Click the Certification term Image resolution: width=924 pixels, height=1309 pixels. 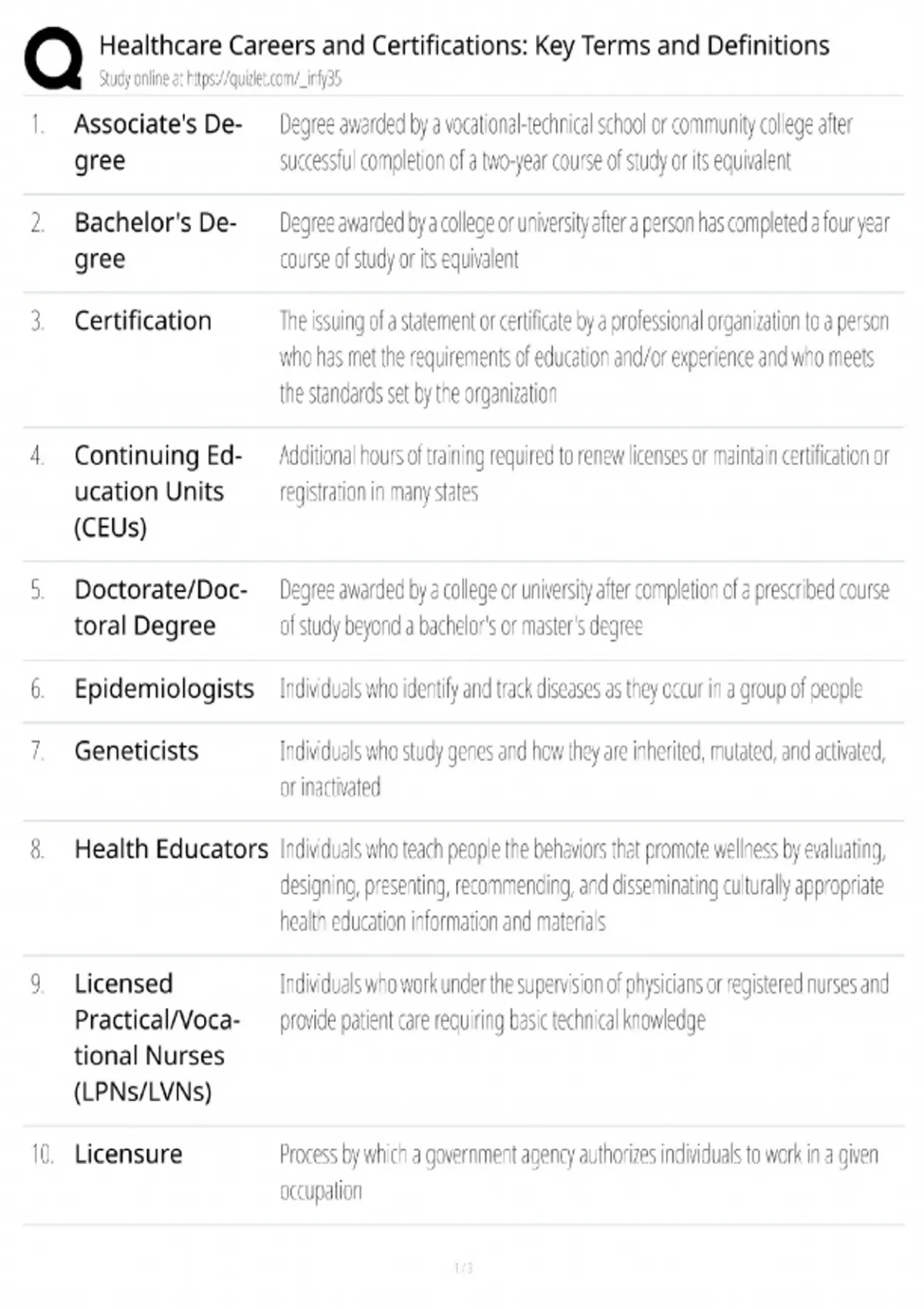click(142, 321)
